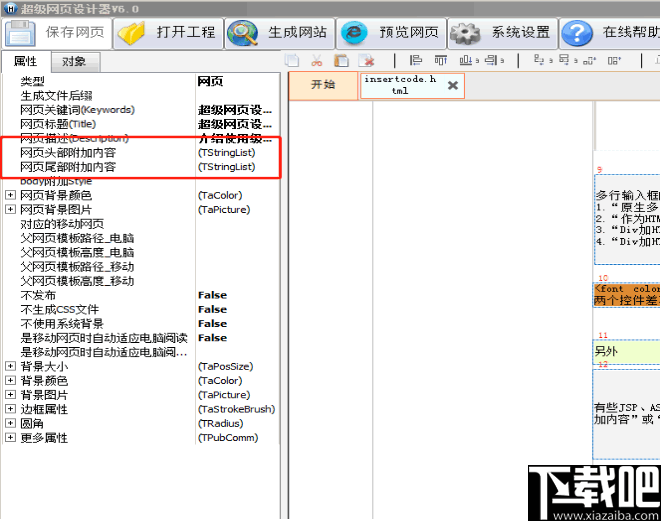This screenshot has width=663, height=521.
Task: Select the 类型 property row
Action: coord(140,81)
